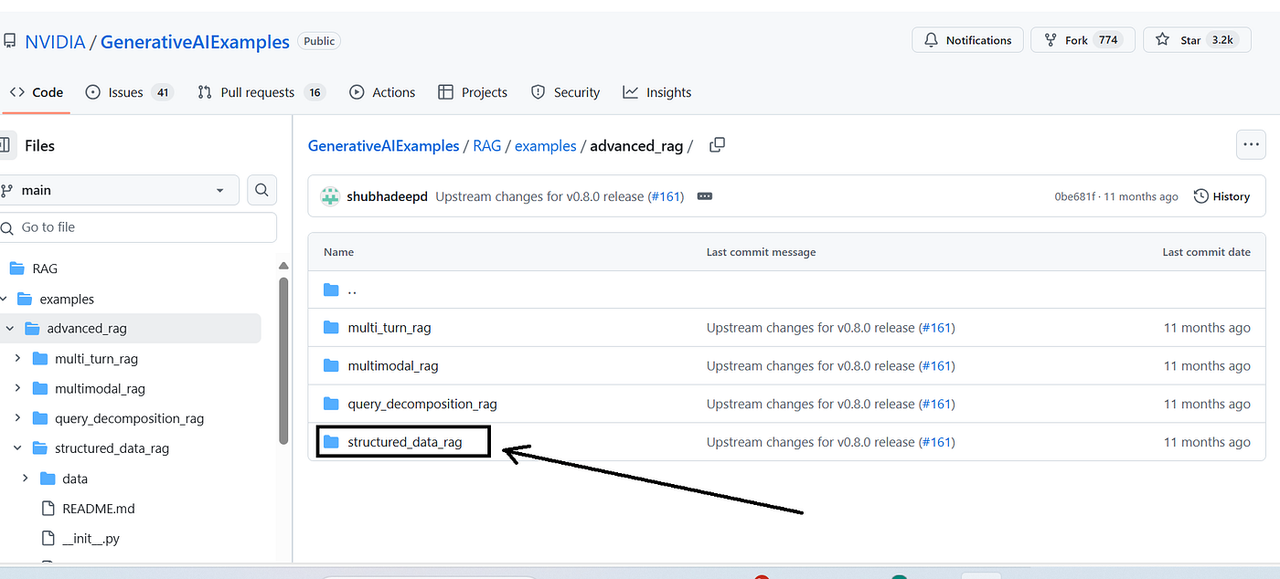Collapse structured_data_rag in the file tree
1280x579 pixels.
click(x=18, y=448)
